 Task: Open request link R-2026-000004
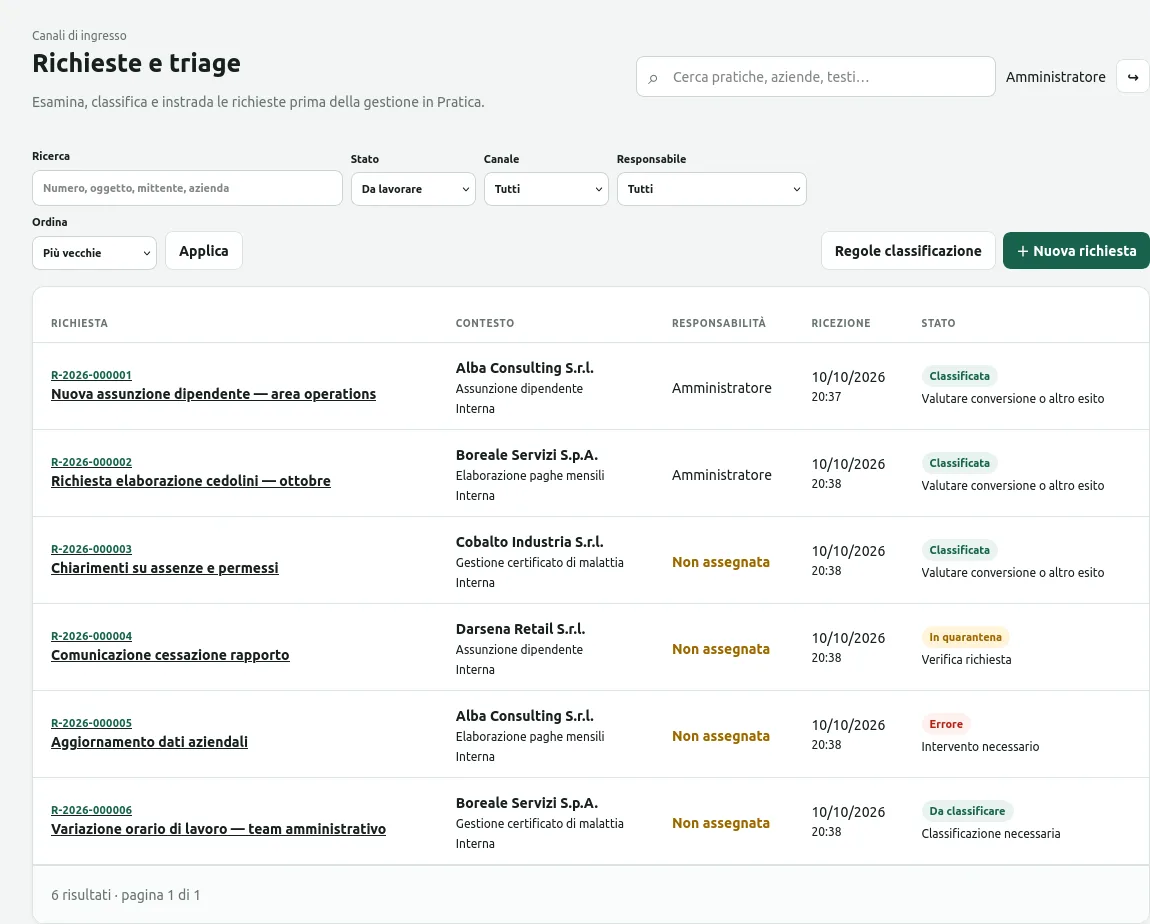[92, 637]
